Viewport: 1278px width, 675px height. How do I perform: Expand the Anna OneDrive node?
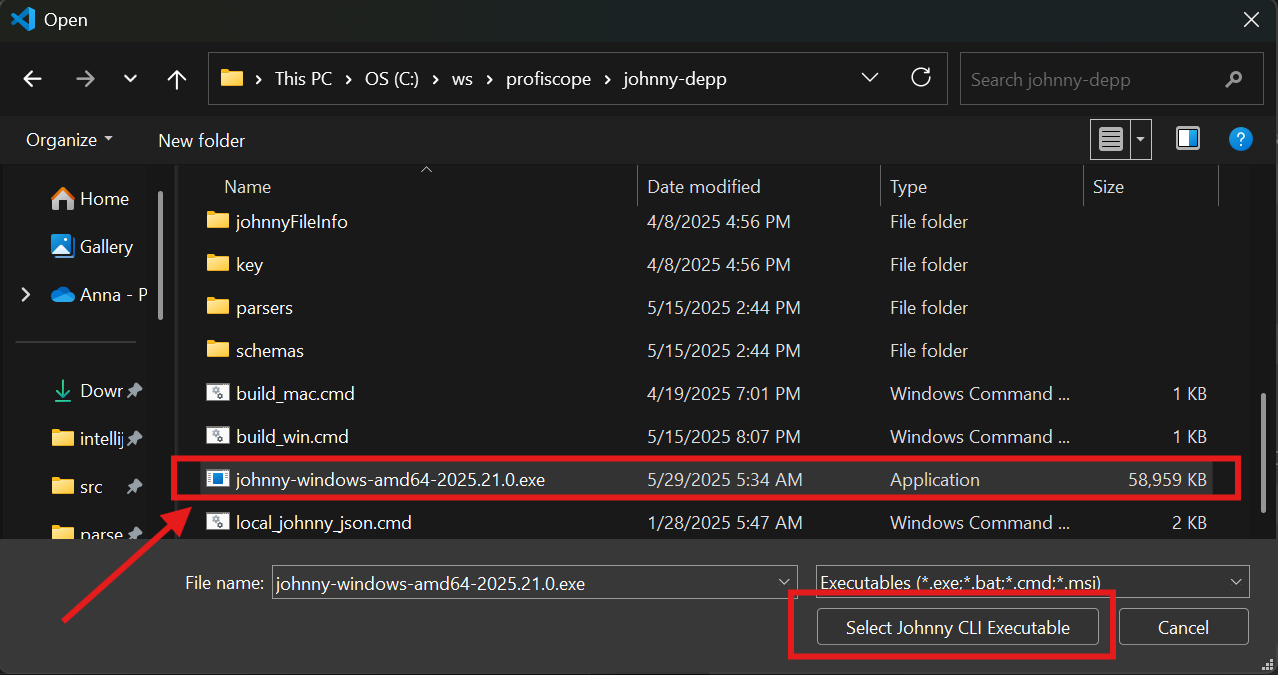click(x=26, y=294)
